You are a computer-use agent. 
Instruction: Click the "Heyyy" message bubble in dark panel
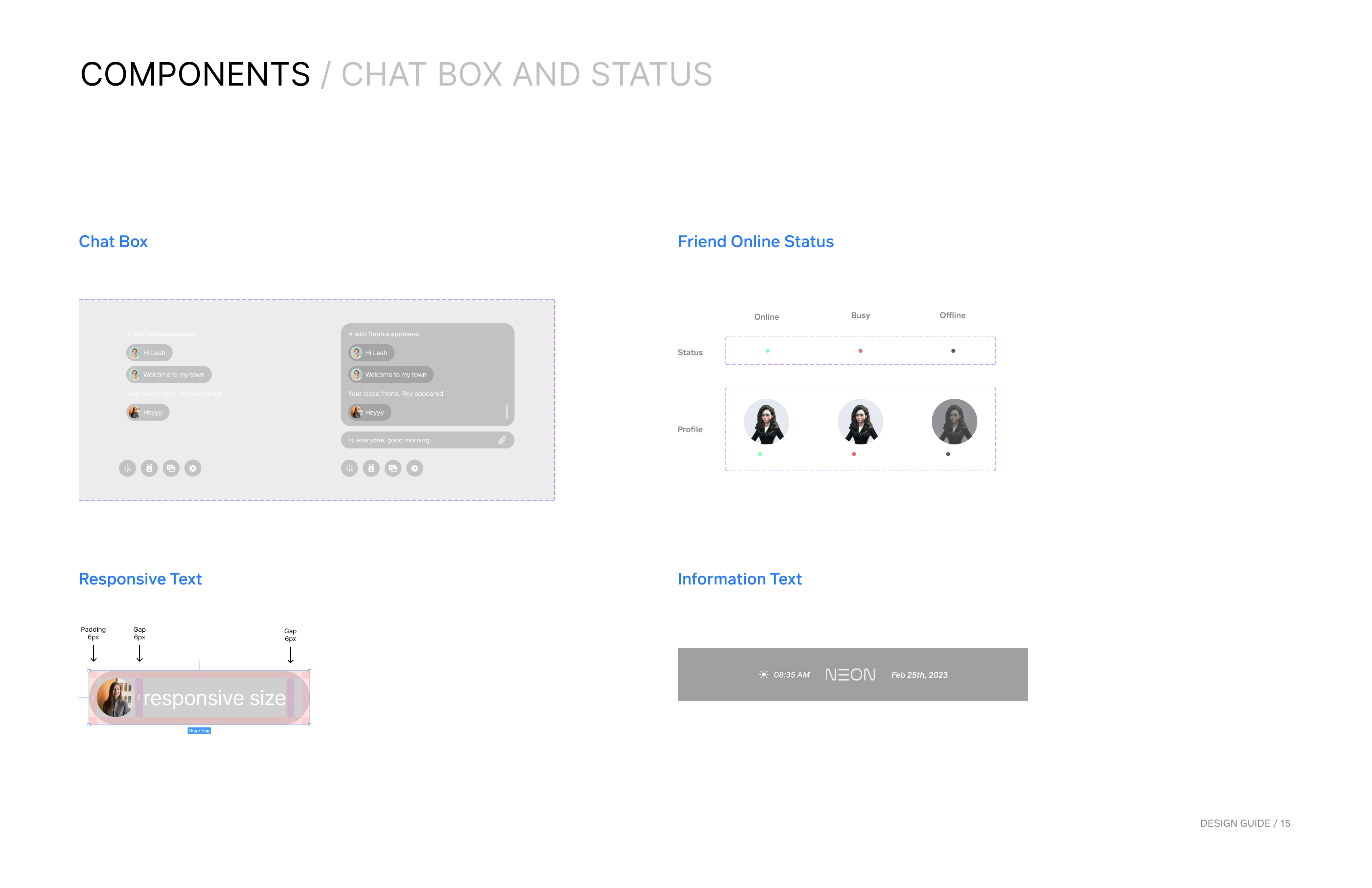click(x=370, y=412)
